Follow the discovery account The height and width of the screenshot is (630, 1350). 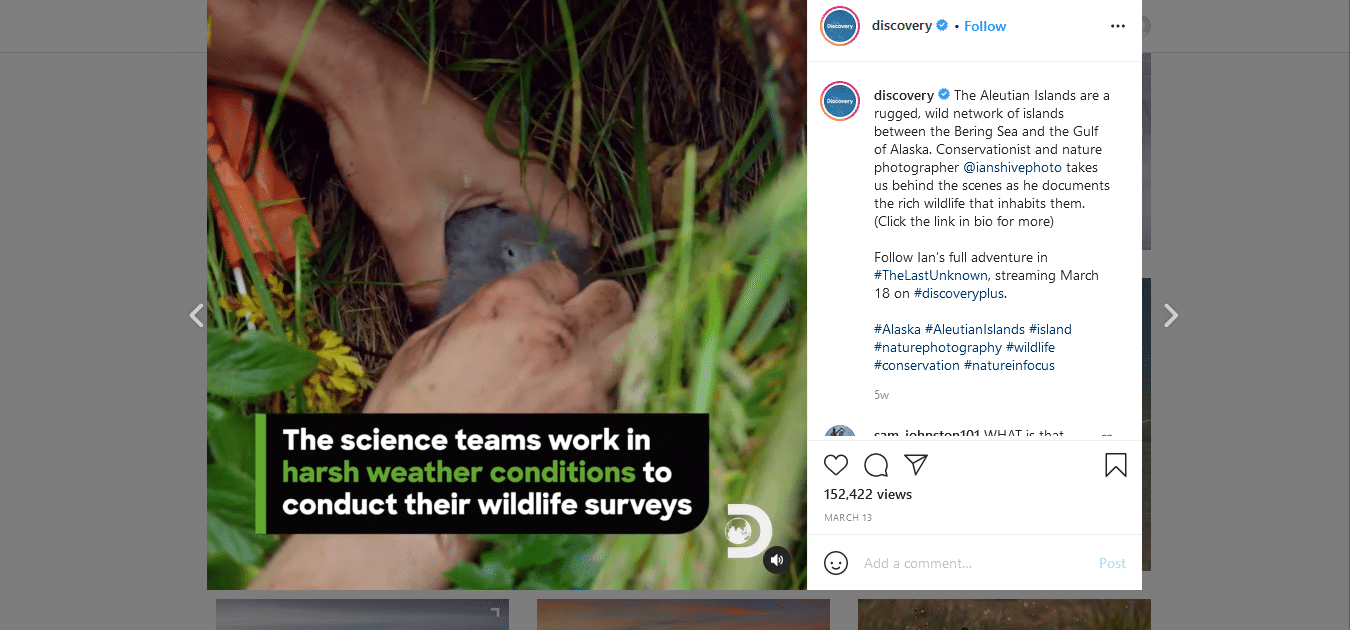pyautogui.click(x=985, y=26)
